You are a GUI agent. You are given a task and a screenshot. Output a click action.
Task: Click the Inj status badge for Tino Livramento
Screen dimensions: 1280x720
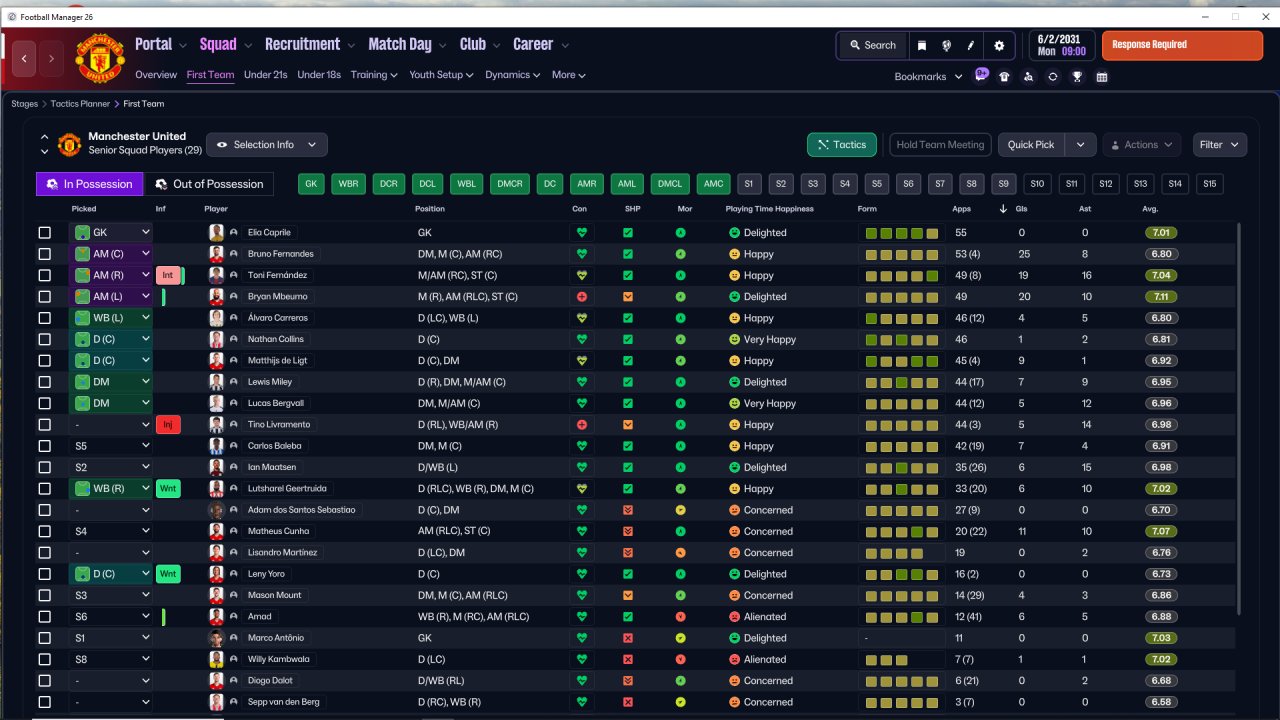168,425
